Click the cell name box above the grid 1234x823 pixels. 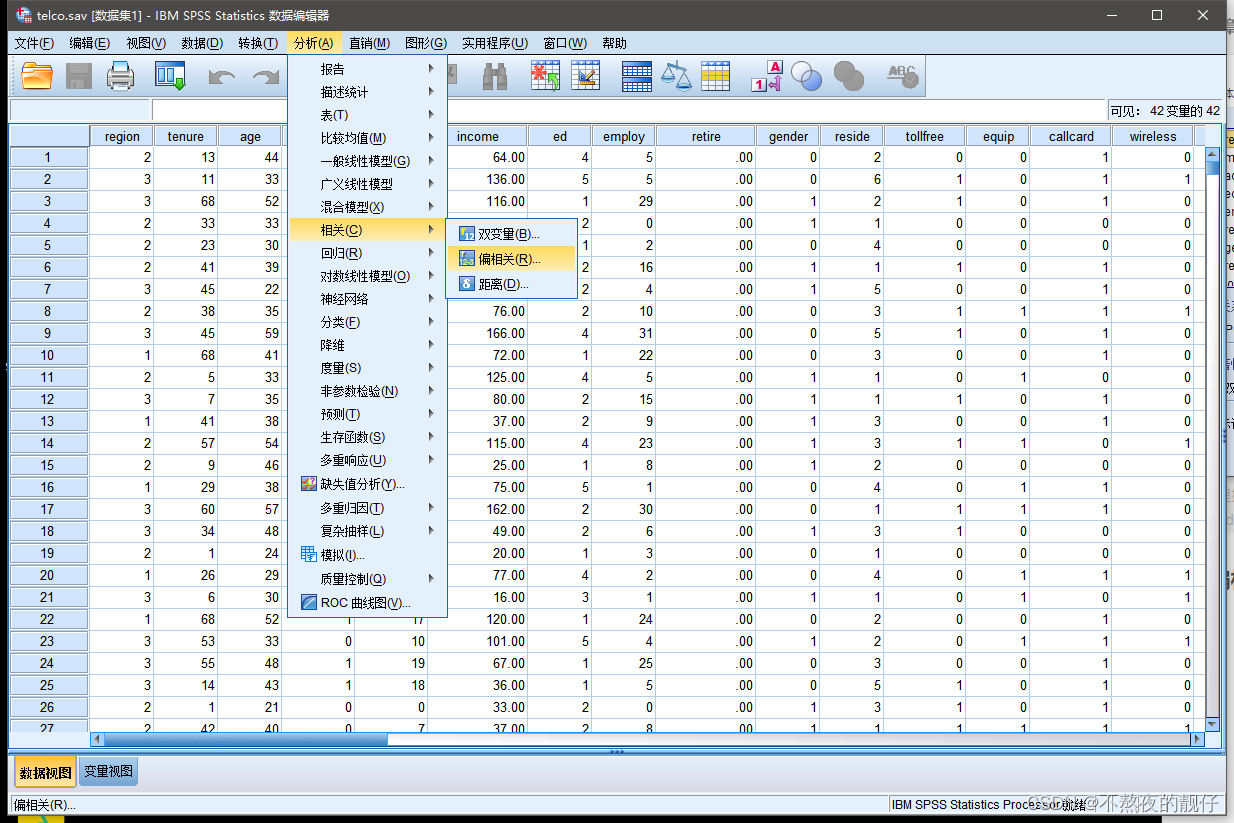coord(80,110)
